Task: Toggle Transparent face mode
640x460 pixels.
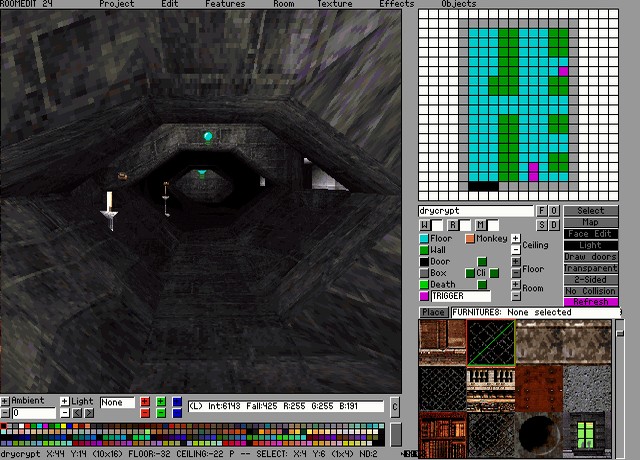Action: point(591,268)
